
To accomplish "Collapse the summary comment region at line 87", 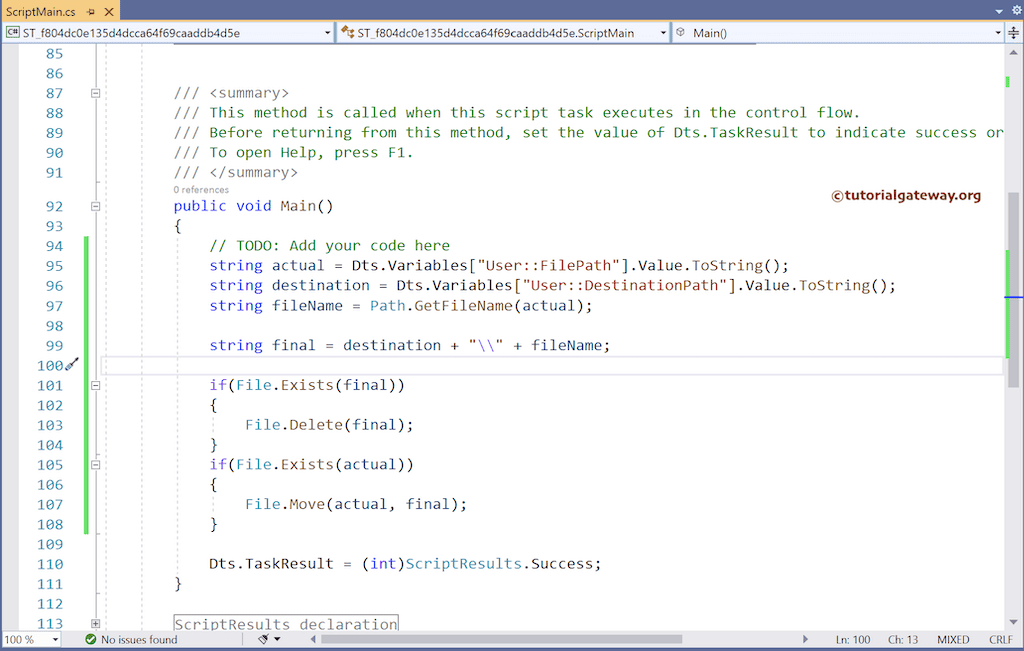I will [x=95, y=93].
